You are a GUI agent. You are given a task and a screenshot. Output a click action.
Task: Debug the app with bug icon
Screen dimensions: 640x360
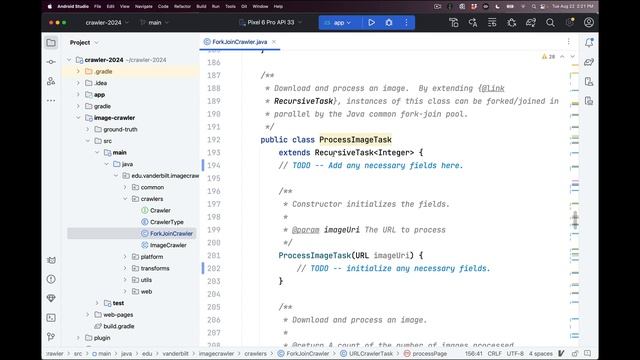click(389, 23)
